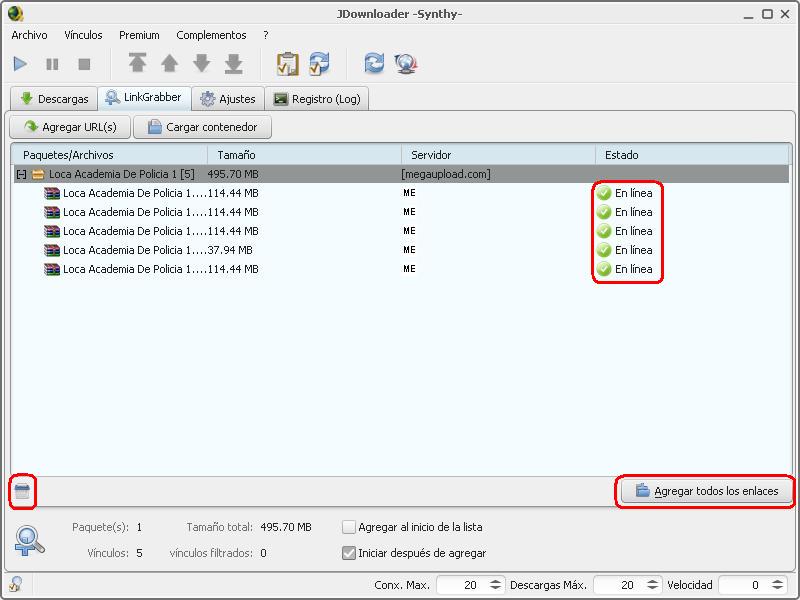Move selection up one position icon
This screenshot has height=600, width=800.
pyautogui.click(x=169, y=63)
